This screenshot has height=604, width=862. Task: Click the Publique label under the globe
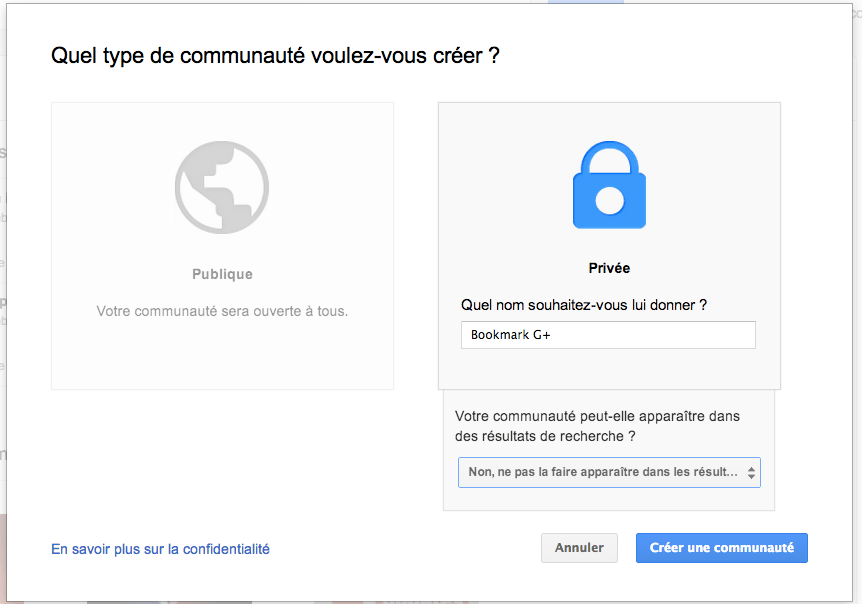click(x=221, y=273)
